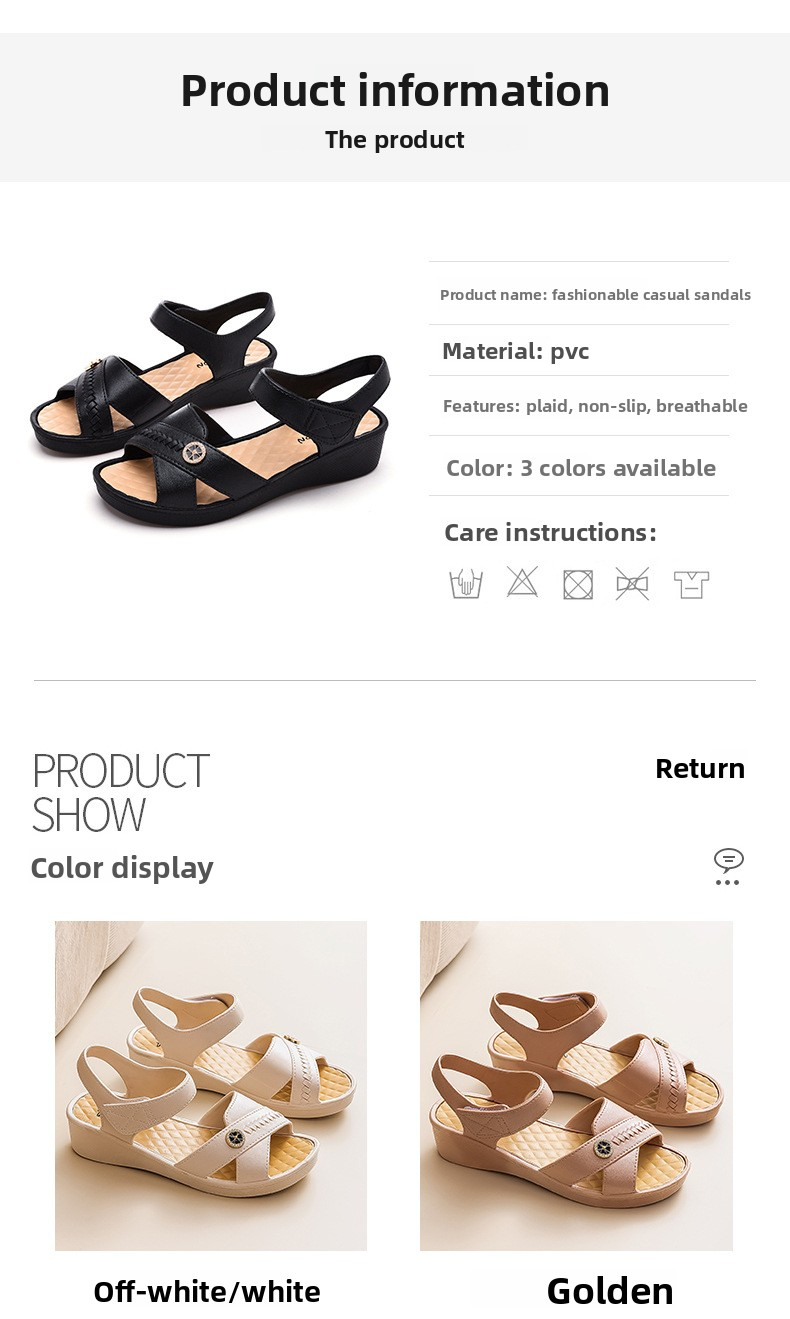790x1319 pixels.
Task: Click the Product name row text
Action: click(x=595, y=295)
